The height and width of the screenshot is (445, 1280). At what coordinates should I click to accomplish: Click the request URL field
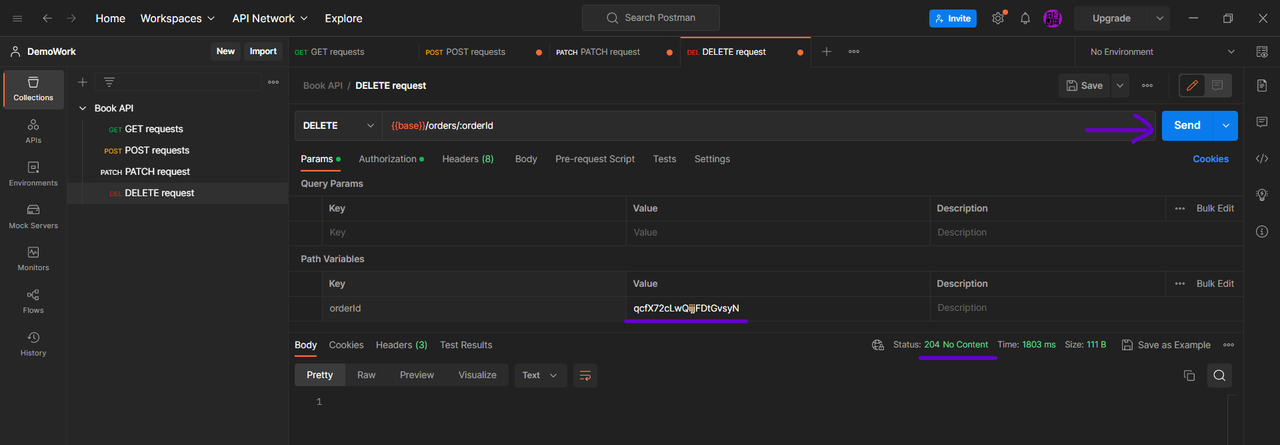coord(768,126)
